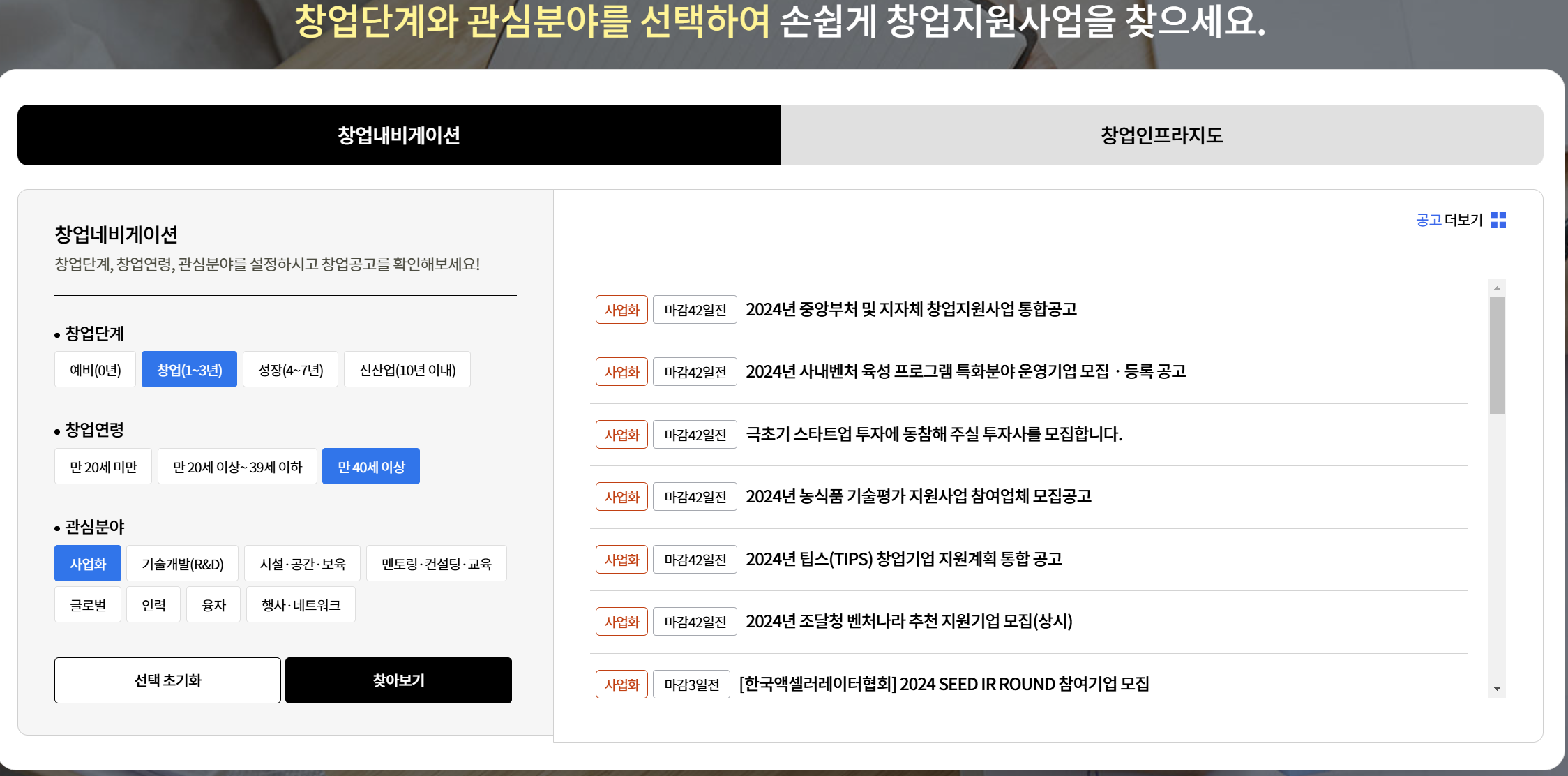Click the scrollbar up arrow in the notice list
The image size is (1568, 776).
click(x=1497, y=288)
